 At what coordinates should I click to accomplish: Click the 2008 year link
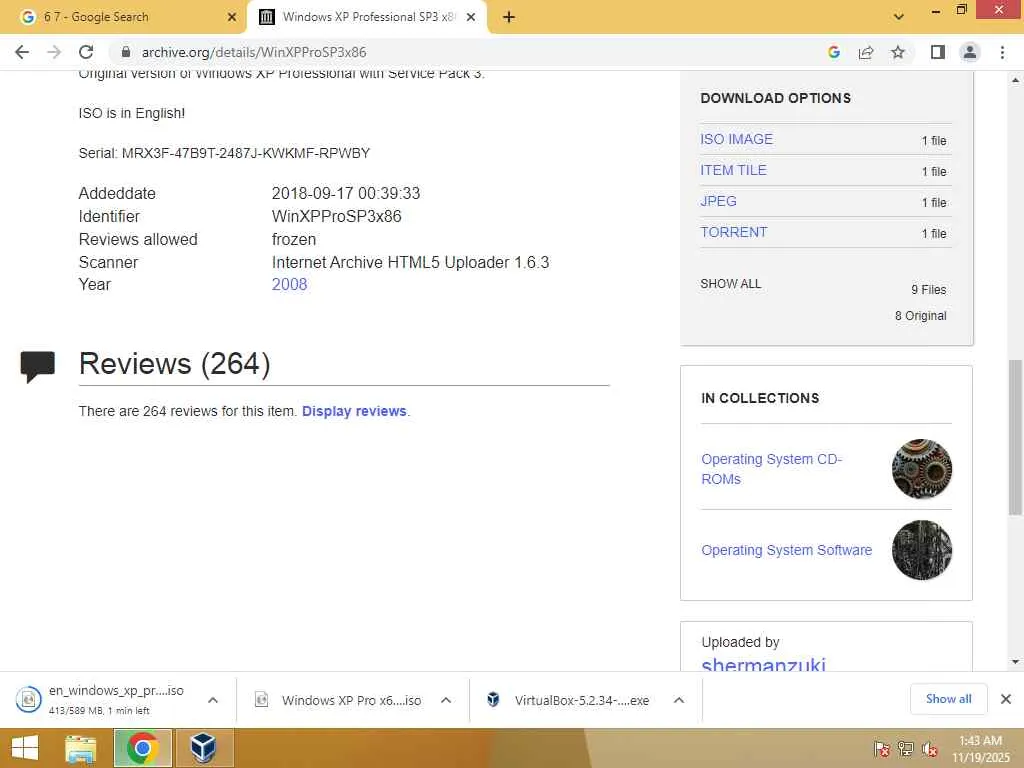289,285
